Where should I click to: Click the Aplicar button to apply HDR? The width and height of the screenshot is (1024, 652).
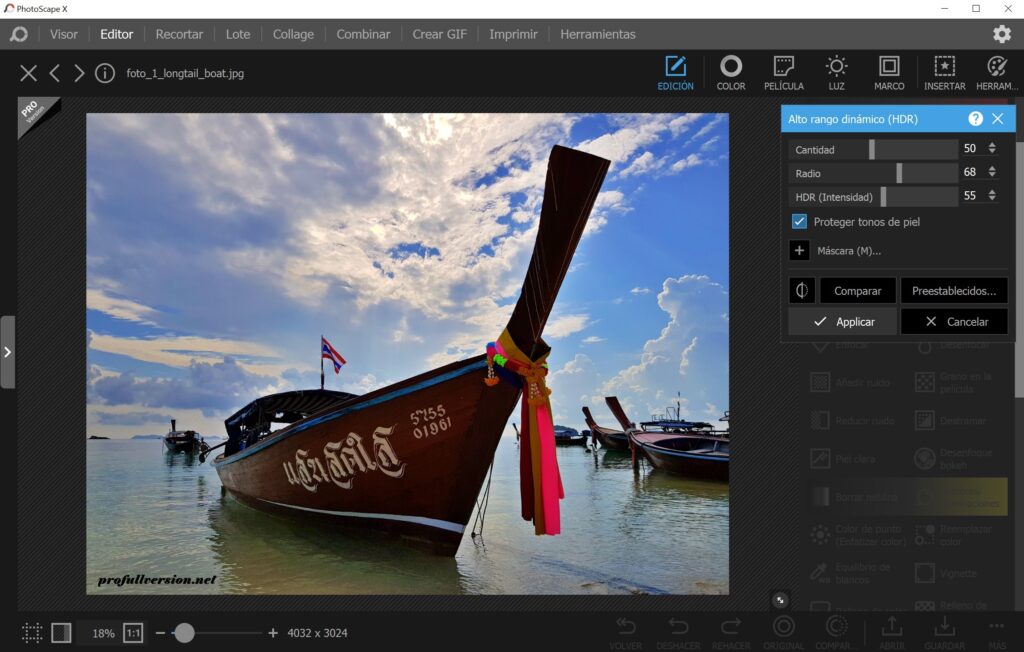point(843,321)
